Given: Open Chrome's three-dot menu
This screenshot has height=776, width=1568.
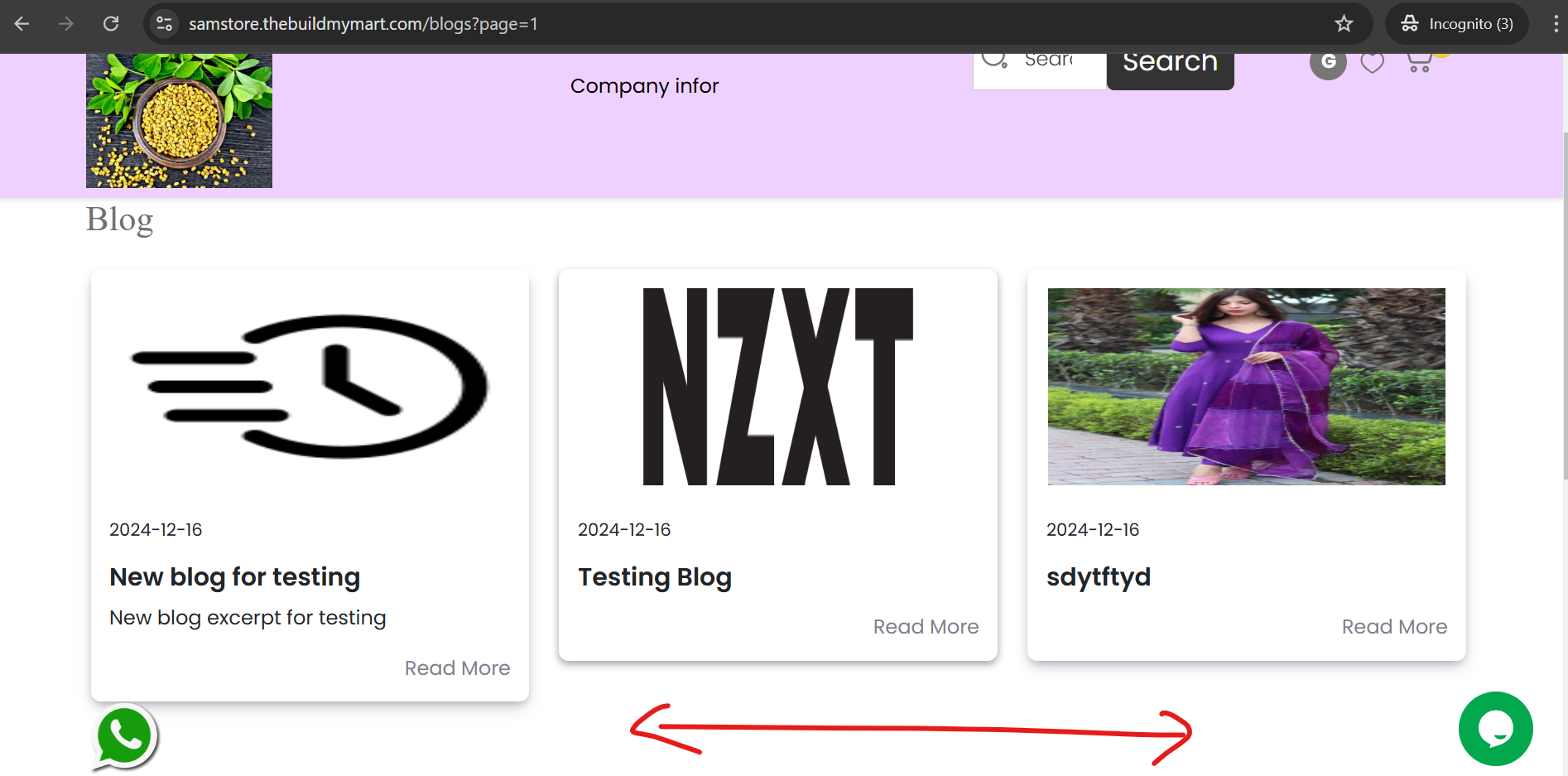Looking at the screenshot, I should pos(1556,24).
